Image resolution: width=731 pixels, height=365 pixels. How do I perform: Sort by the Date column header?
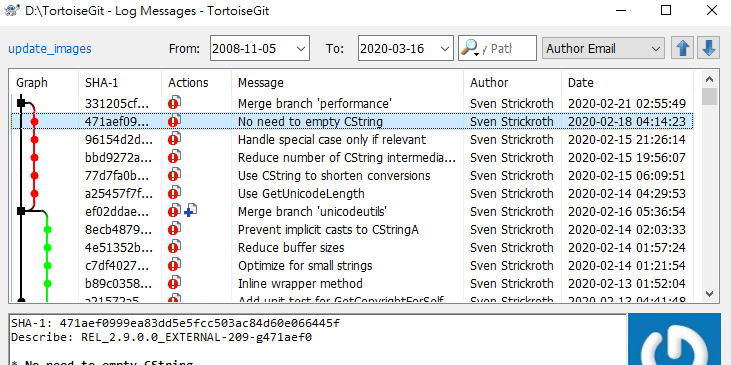(580, 83)
